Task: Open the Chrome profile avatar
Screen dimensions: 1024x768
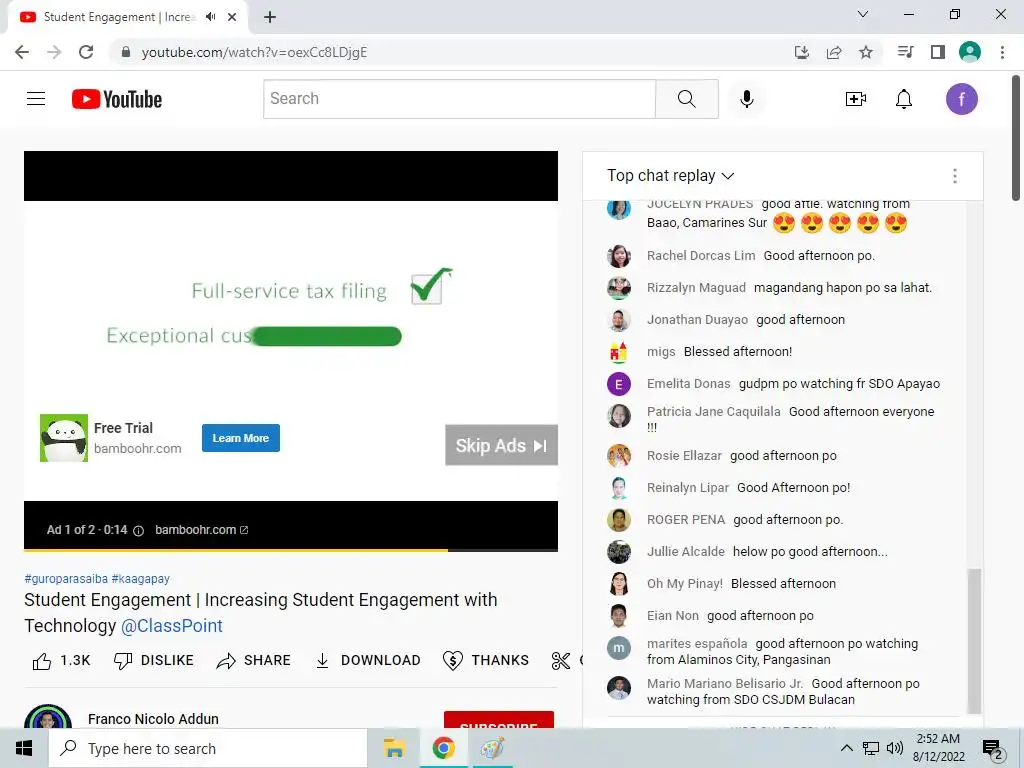Action: point(970,52)
